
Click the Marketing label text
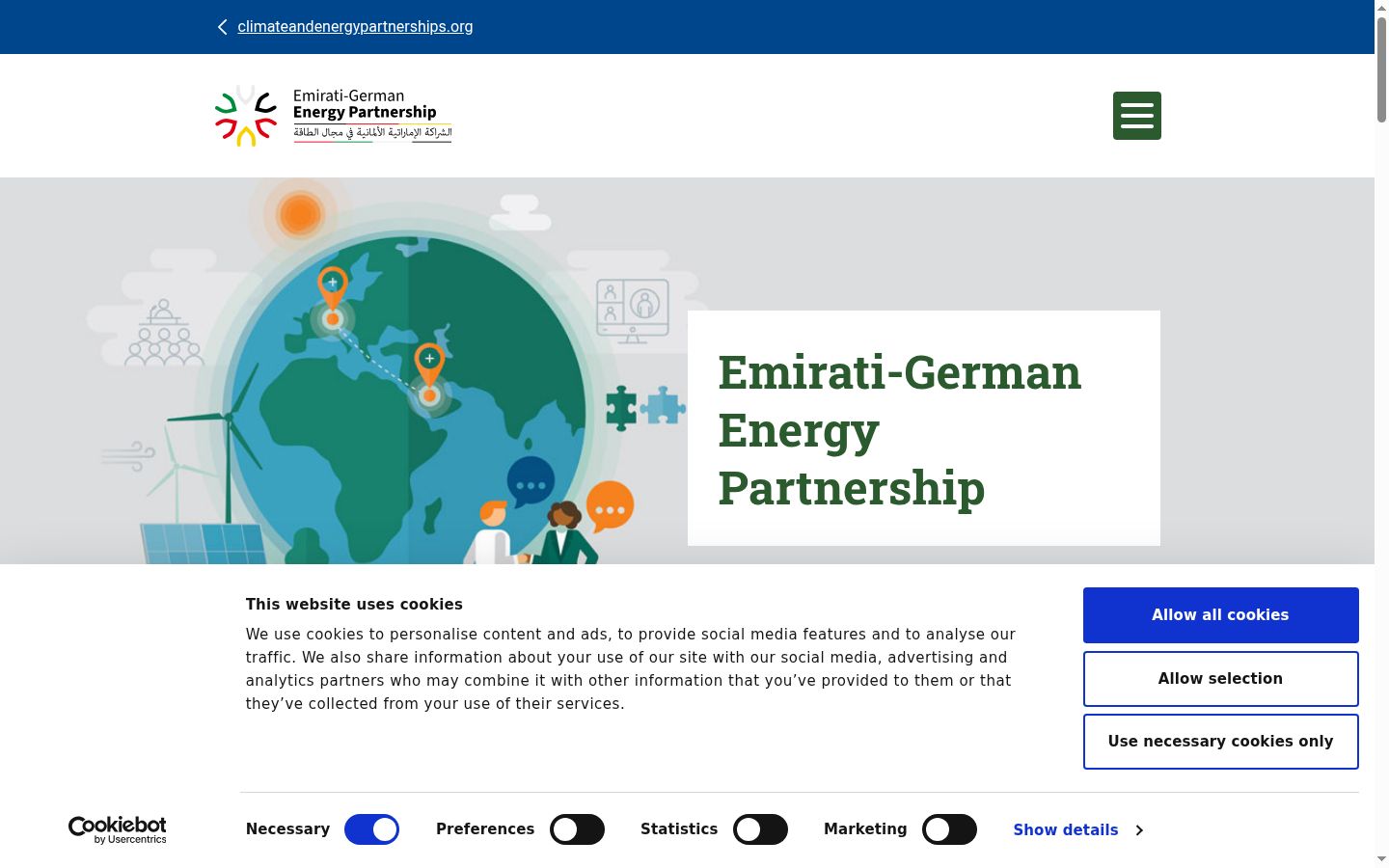(865, 829)
